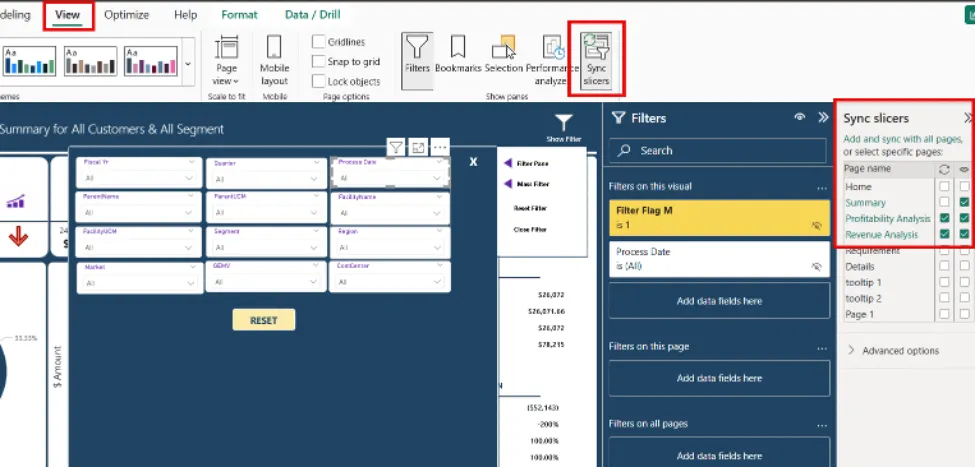Screen dimensions: 977x468
Task: Click the focus mode icon on visual
Action: coord(418,148)
